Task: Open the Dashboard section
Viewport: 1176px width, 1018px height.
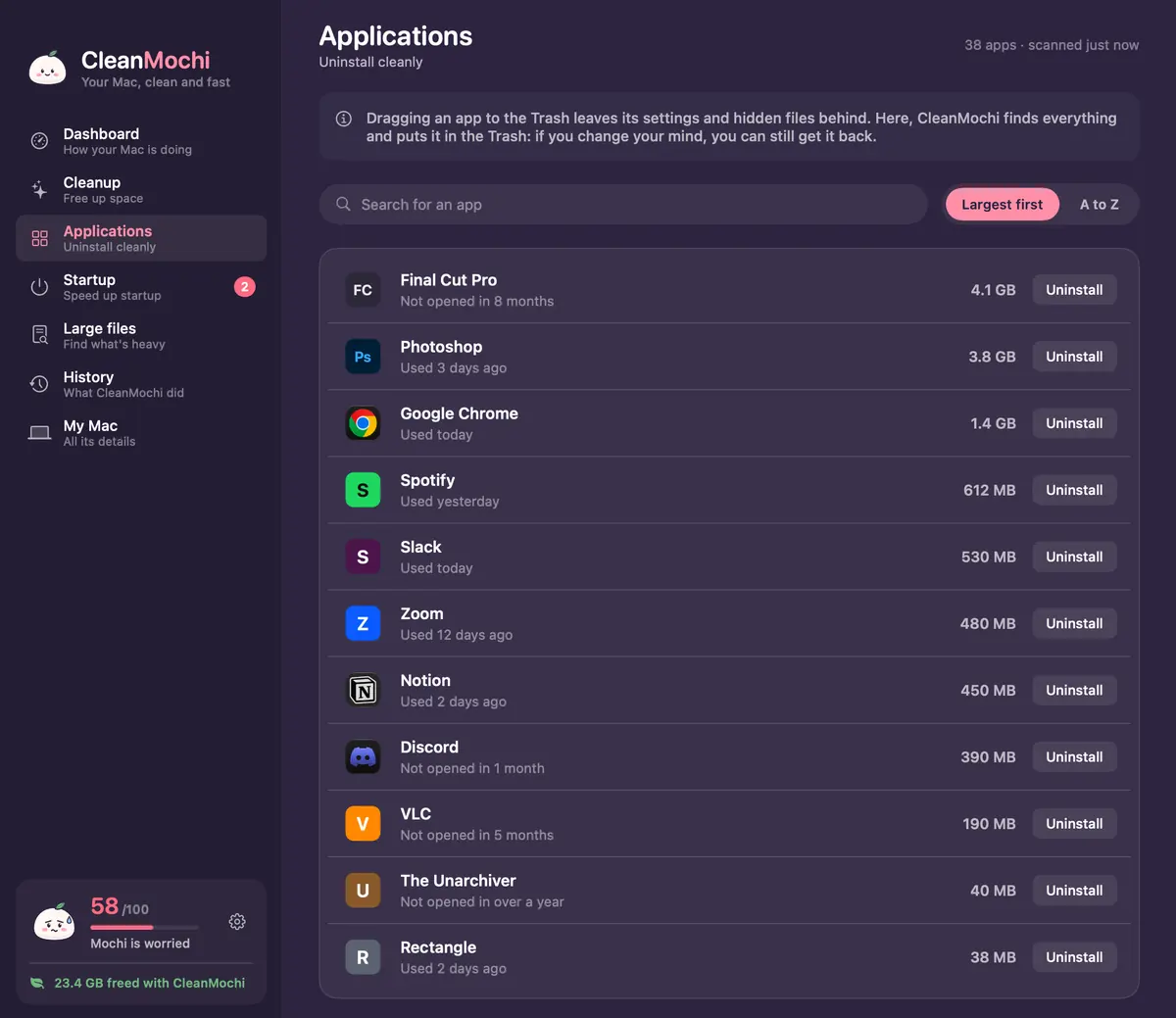Action: click(x=141, y=141)
